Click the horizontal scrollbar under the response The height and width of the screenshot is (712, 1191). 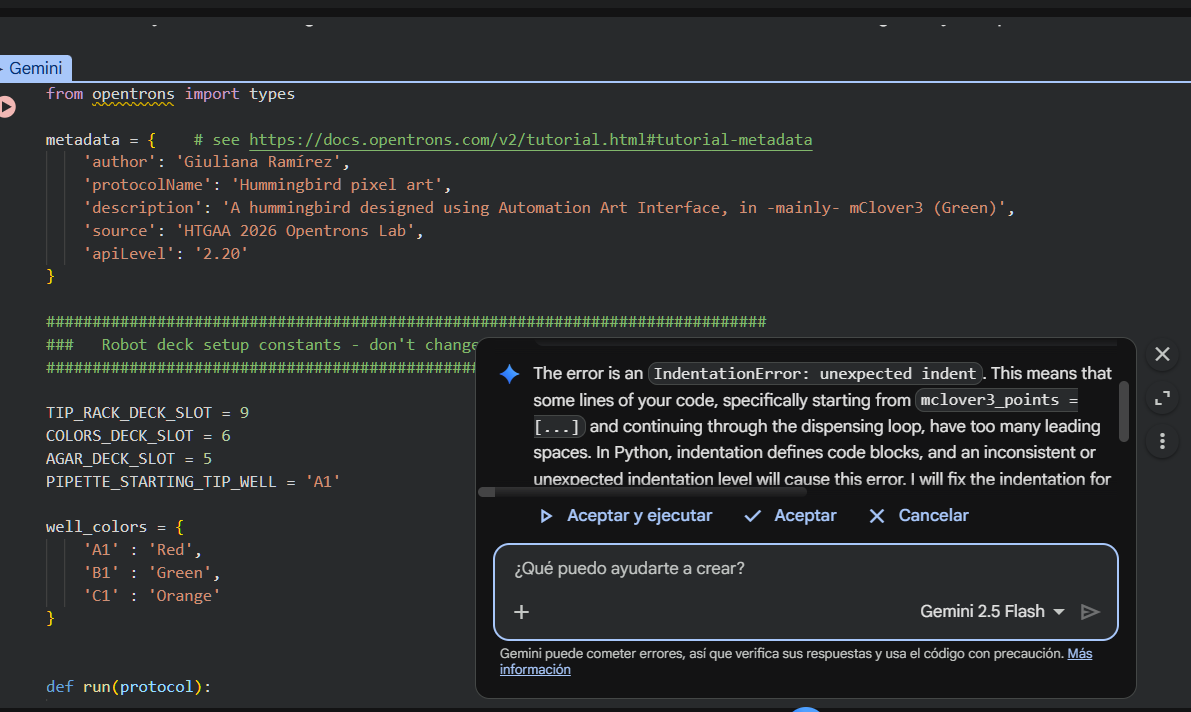[x=642, y=492]
